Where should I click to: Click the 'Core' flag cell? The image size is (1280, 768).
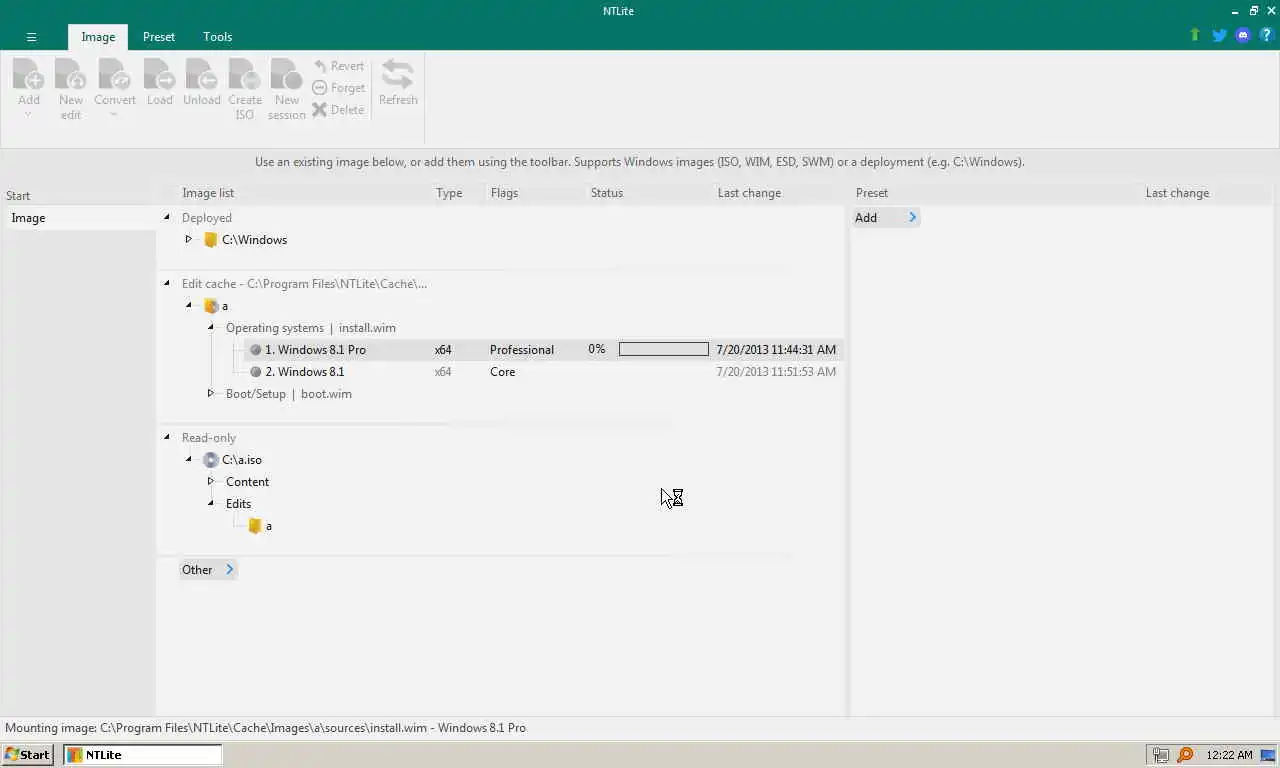(x=503, y=372)
